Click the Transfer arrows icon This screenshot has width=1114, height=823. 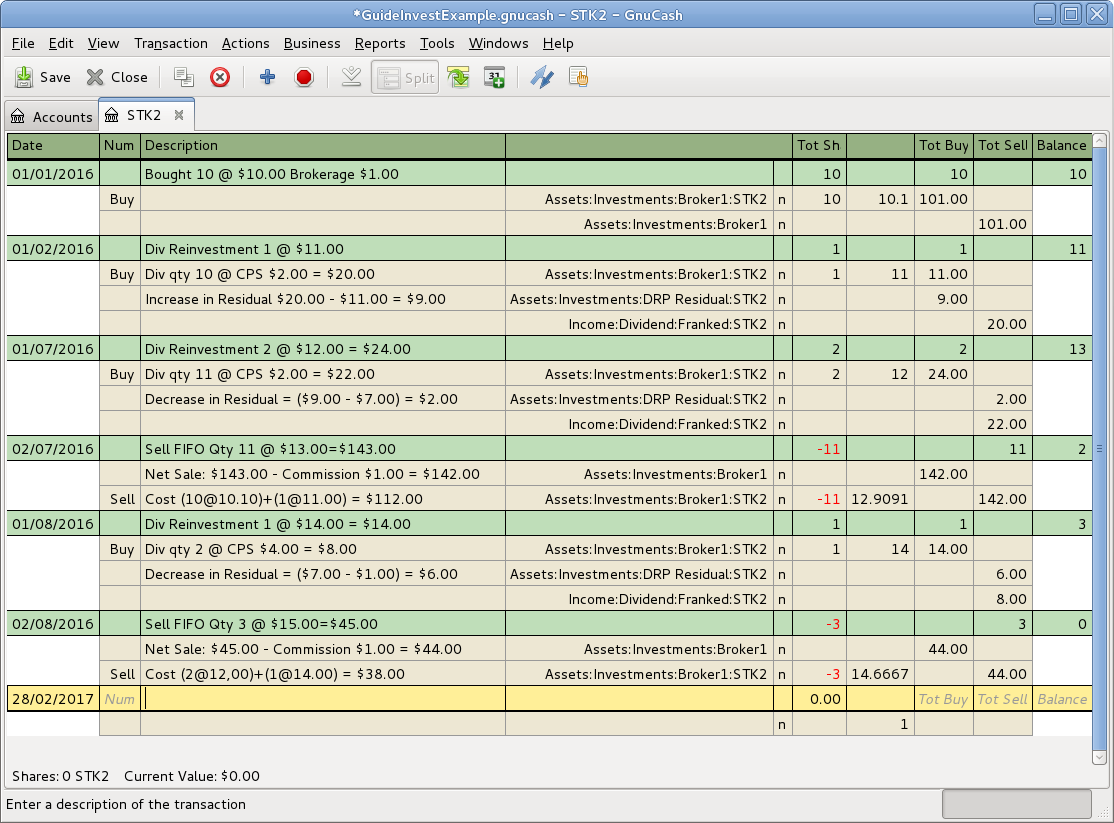[541, 77]
